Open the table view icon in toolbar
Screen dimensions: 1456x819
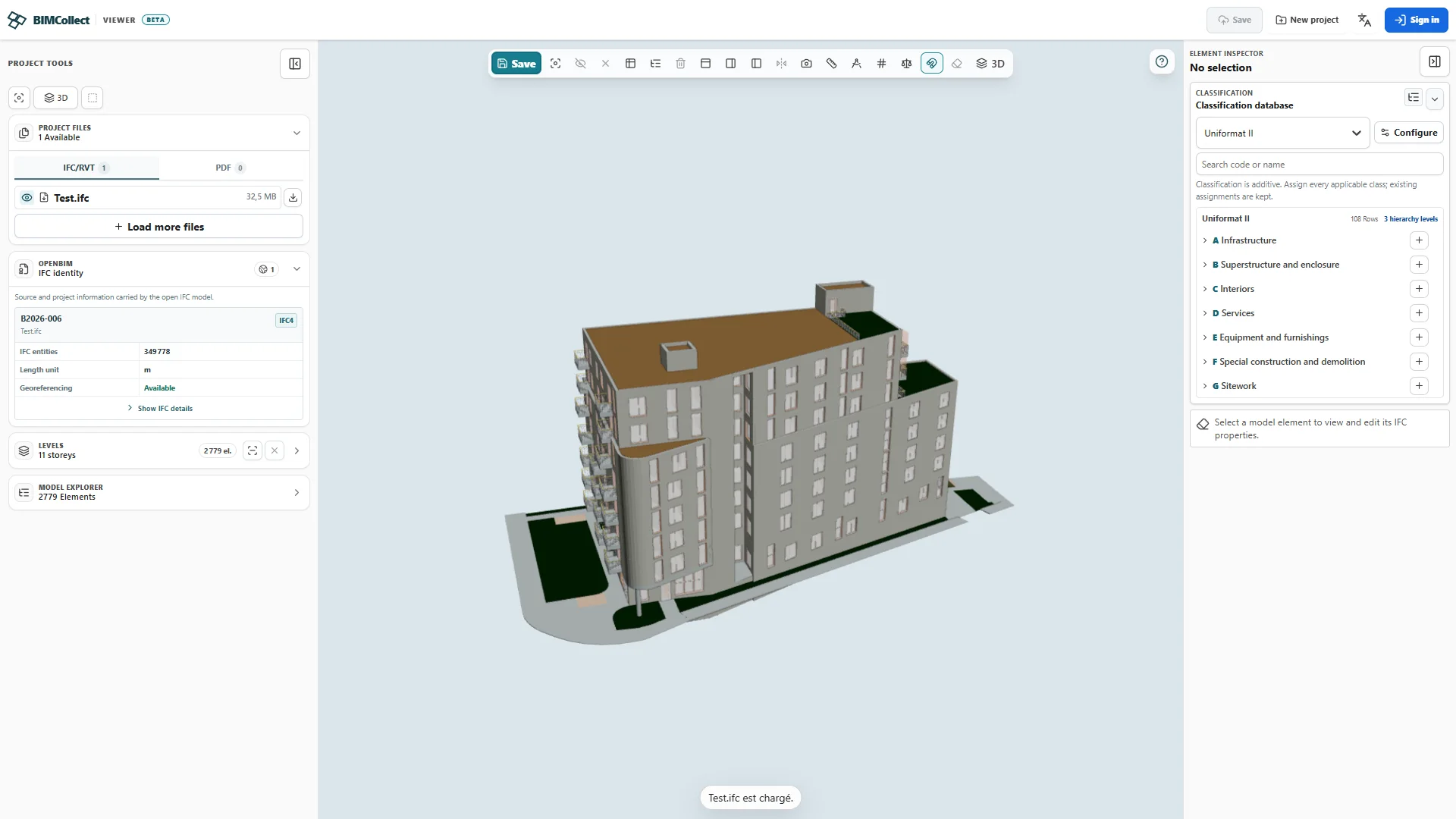coord(630,64)
